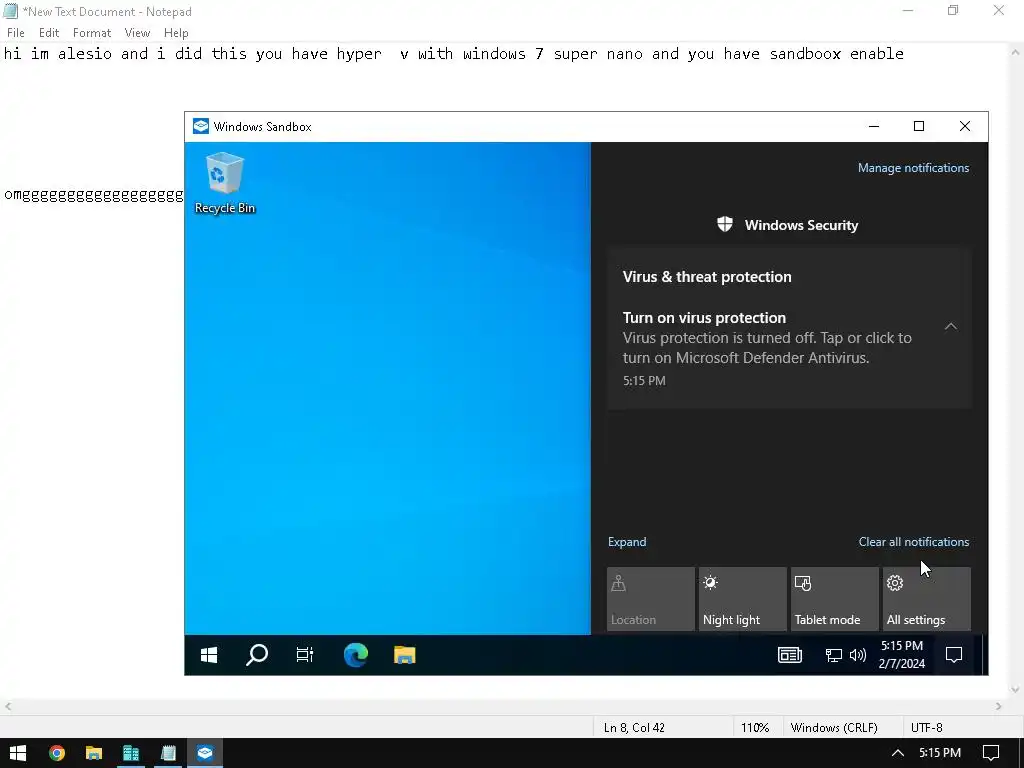
Task: Click Notepad vertical scrollbar down arrow
Action: point(1015,690)
